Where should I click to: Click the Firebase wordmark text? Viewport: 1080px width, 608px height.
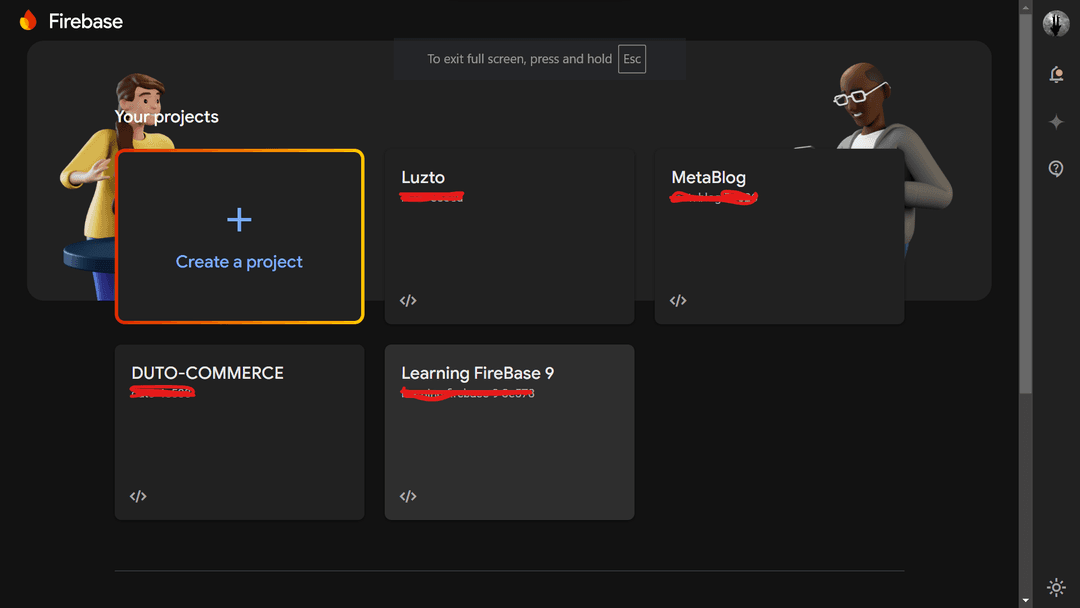pos(86,21)
